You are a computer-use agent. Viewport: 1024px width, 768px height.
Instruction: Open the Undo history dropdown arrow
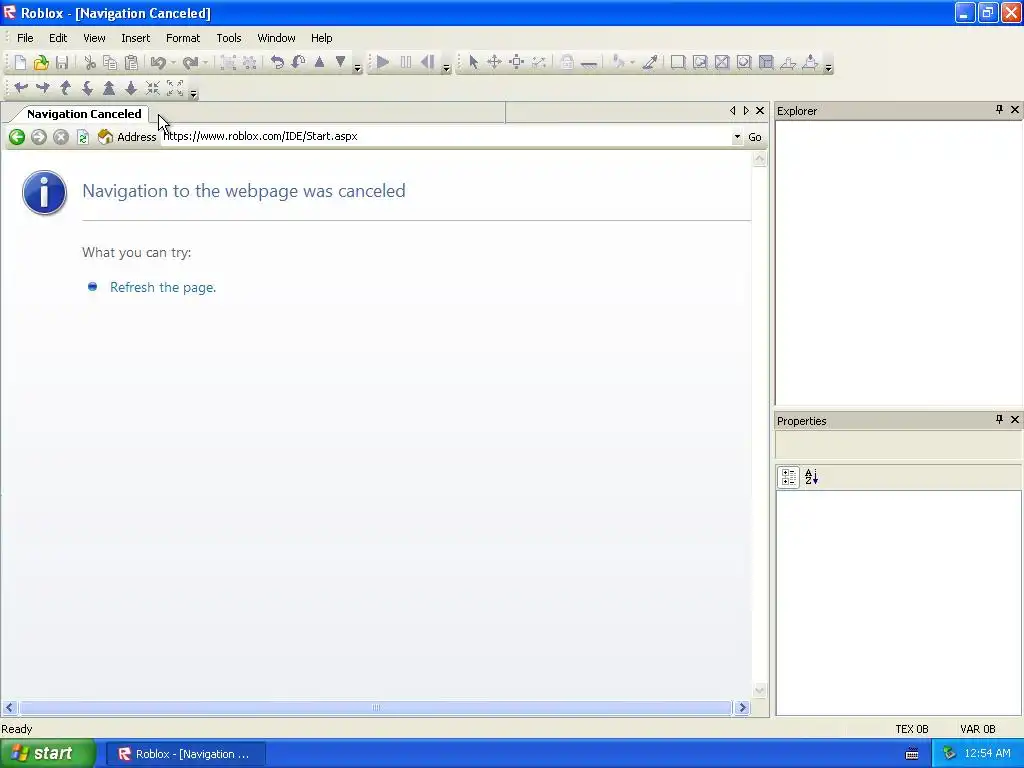point(173,63)
